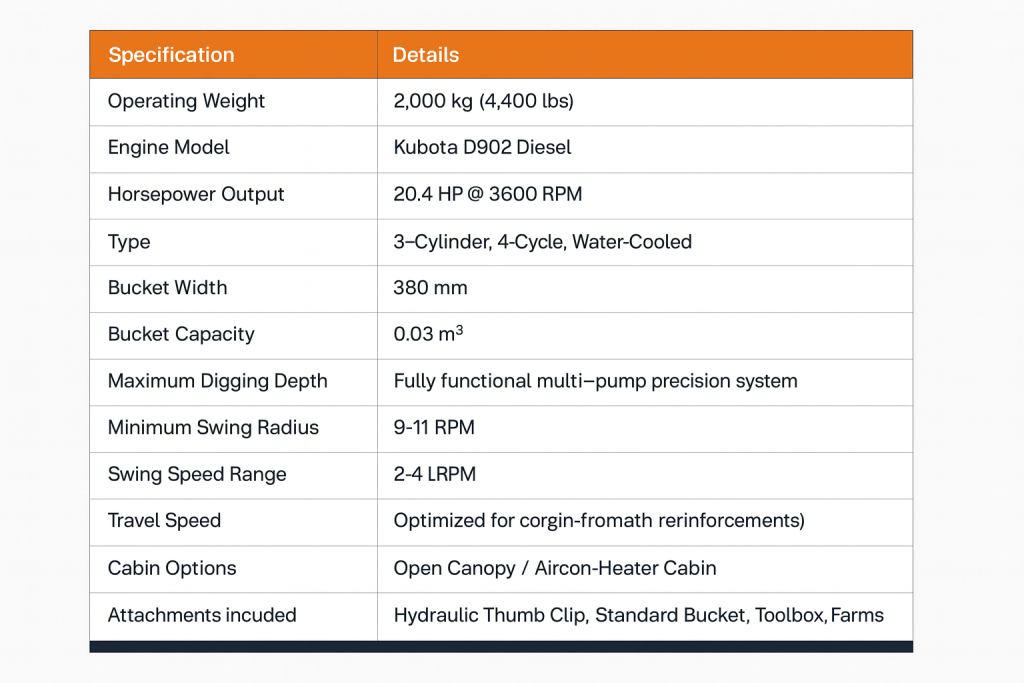The height and width of the screenshot is (683, 1024).
Task: Select the Maximum Digging Depth label
Action: [x=217, y=381]
